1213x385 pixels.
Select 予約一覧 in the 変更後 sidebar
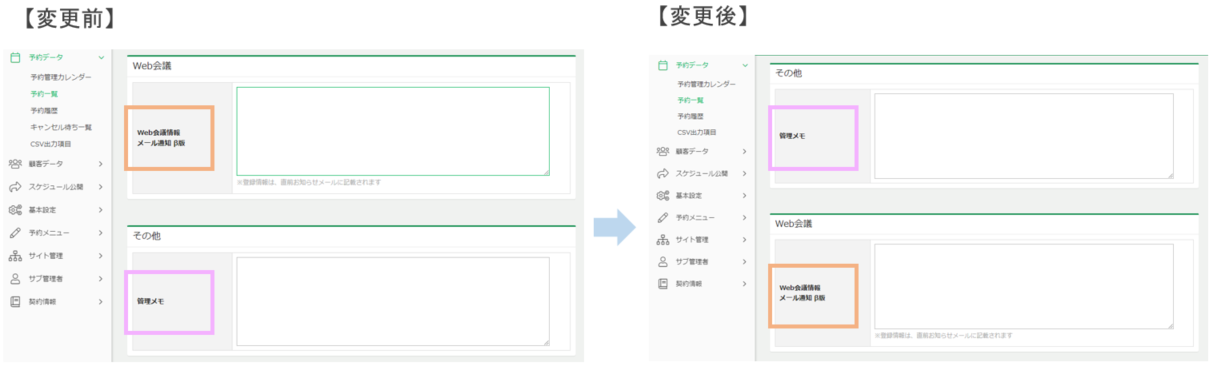tap(690, 100)
